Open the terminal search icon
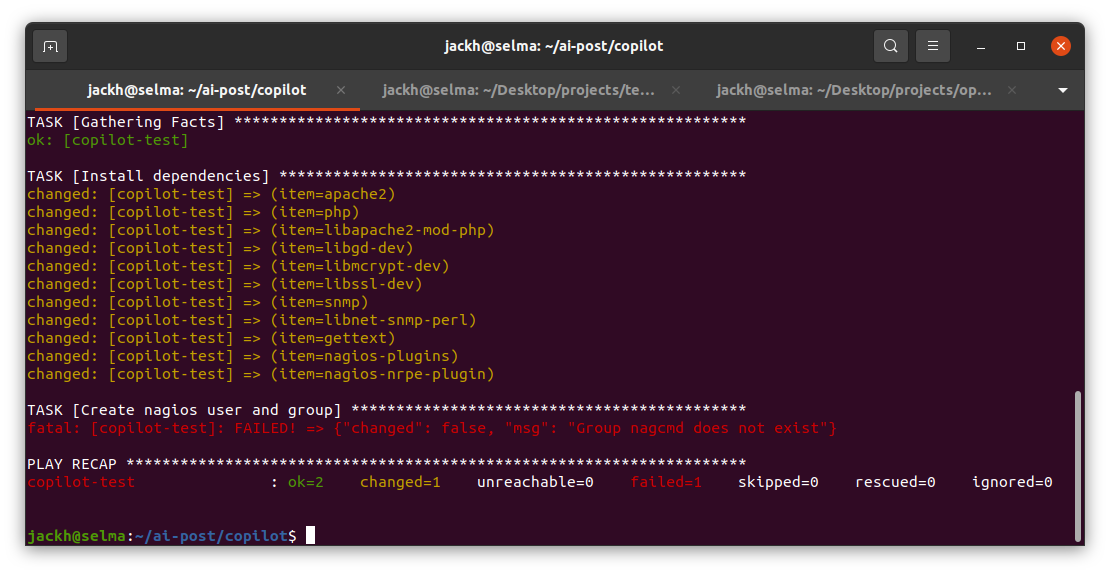The width and height of the screenshot is (1110, 574). [x=891, y=46]
